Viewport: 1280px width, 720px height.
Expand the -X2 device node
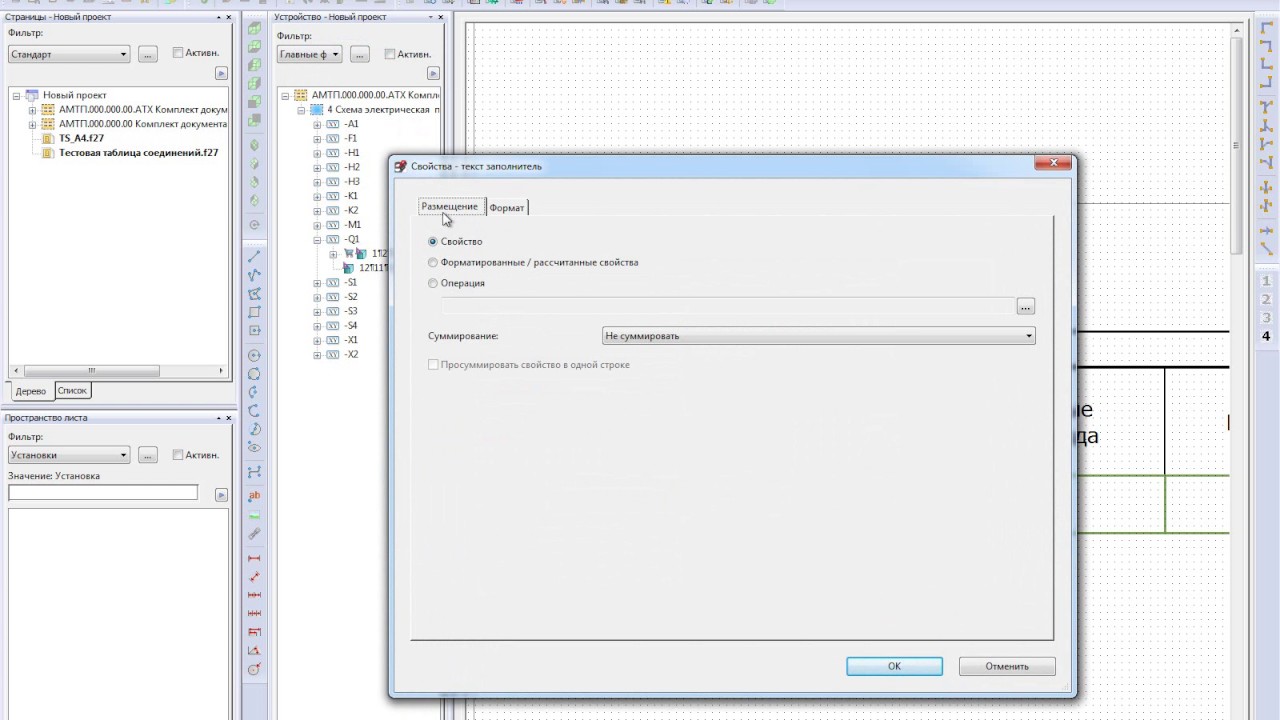tap(317, 355)
